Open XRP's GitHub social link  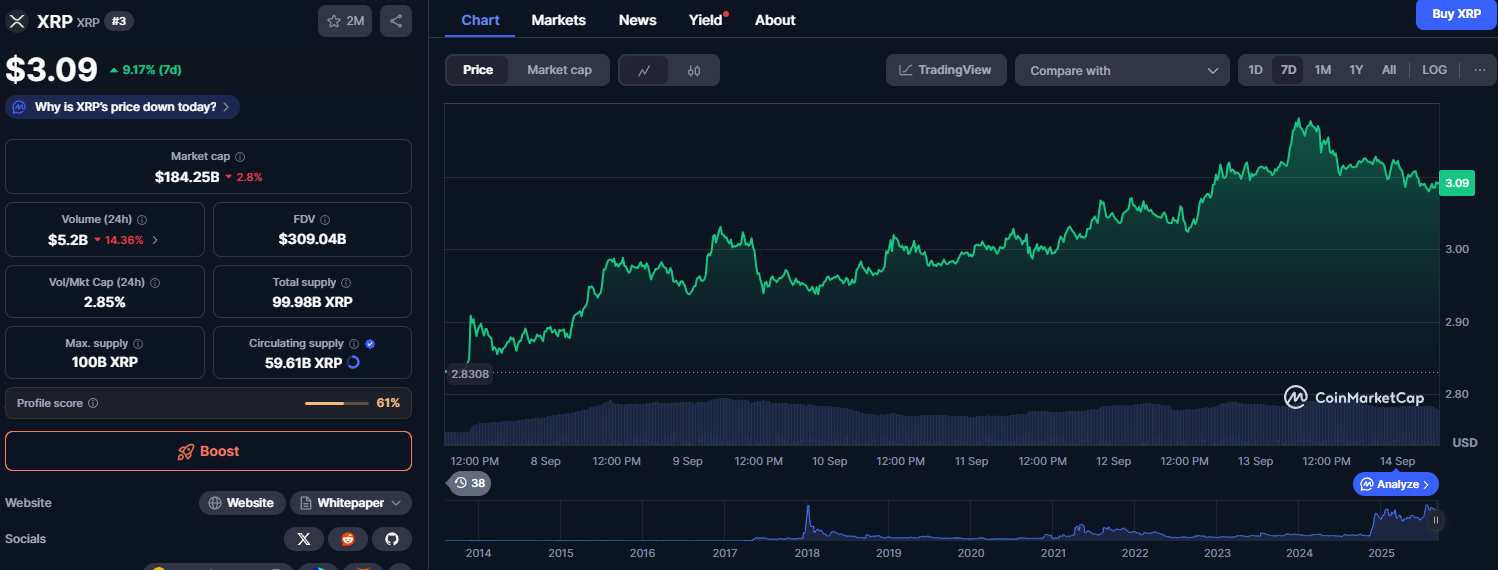pos(392,539)
